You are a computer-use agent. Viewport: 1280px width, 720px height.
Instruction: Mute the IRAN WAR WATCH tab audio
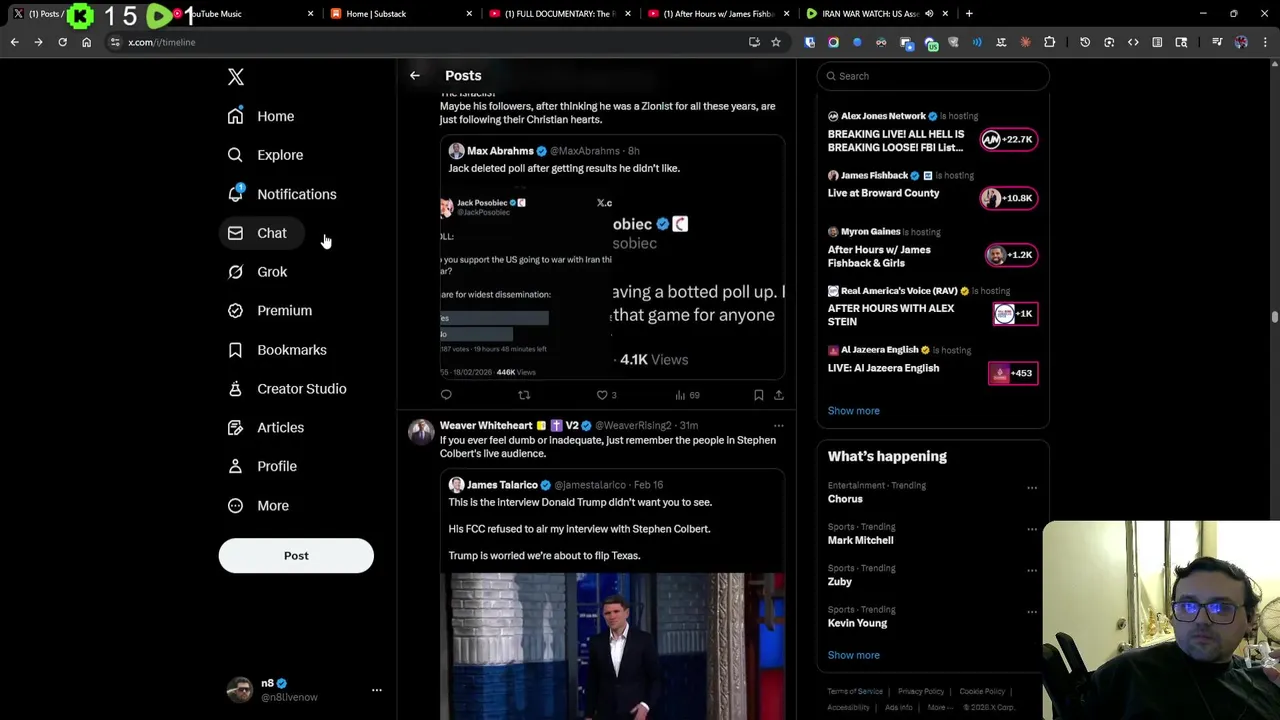tap(929, 14)
